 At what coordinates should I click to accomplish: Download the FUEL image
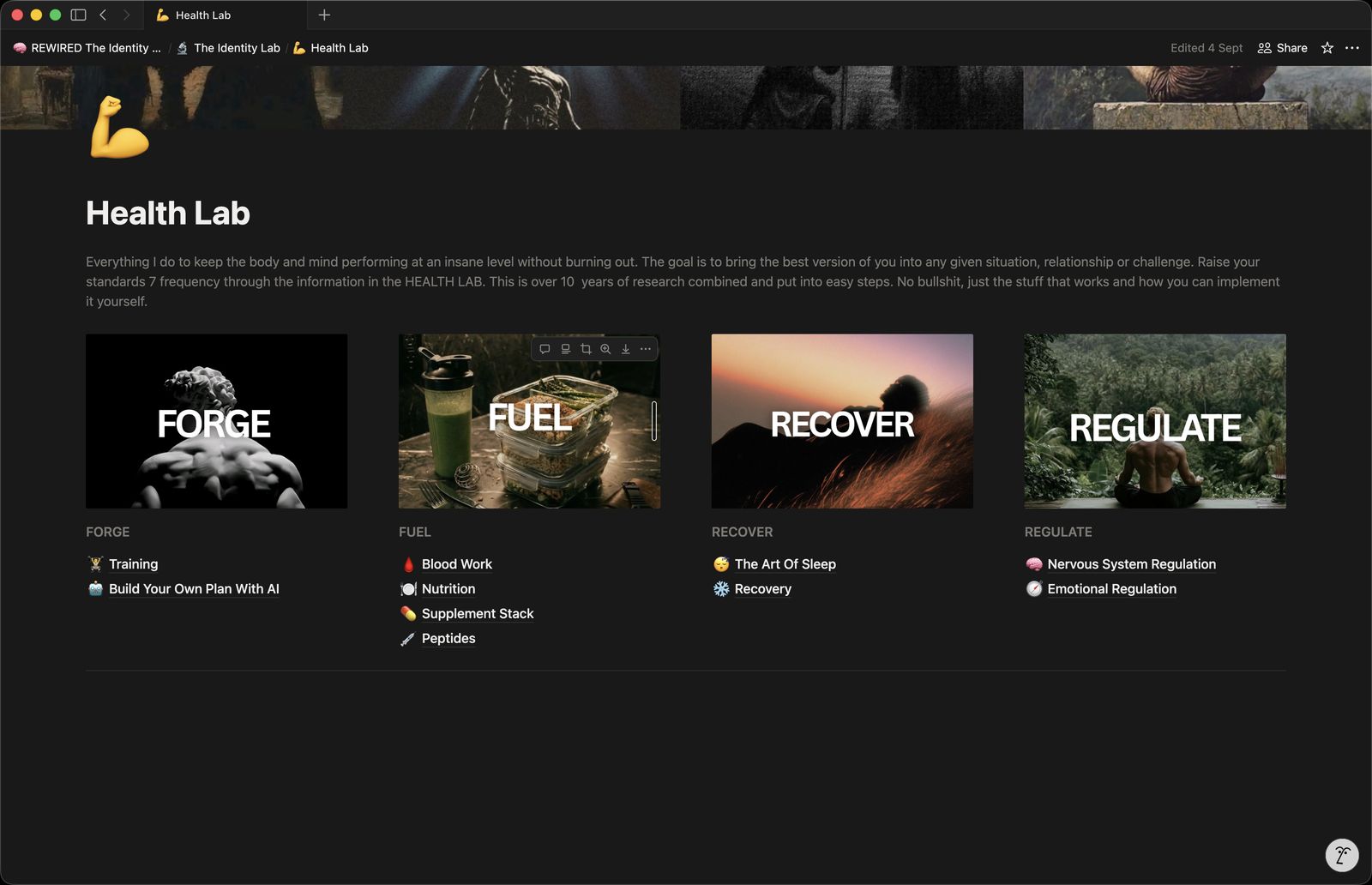click(626, 349)
